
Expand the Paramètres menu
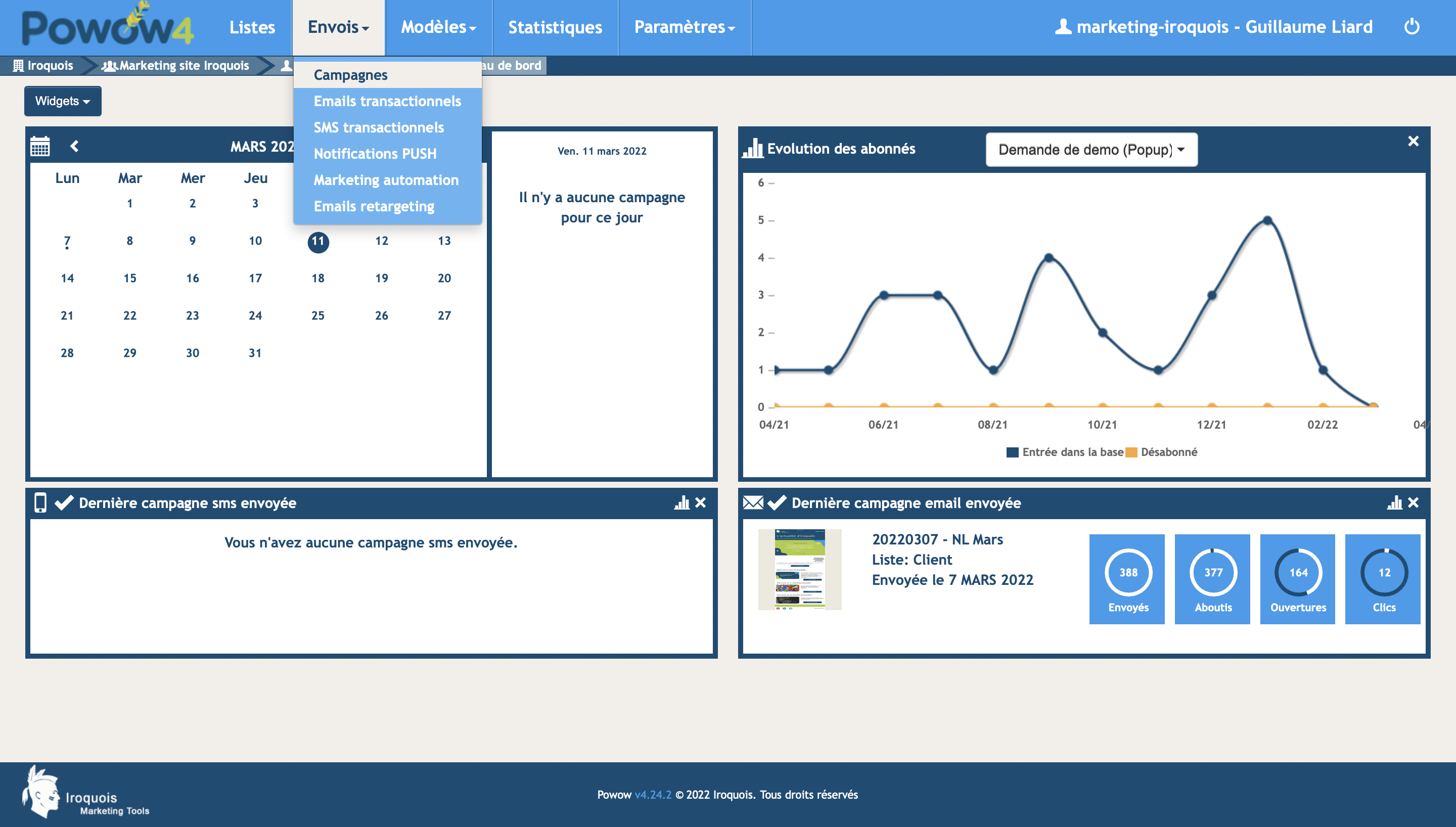[684, 27]
